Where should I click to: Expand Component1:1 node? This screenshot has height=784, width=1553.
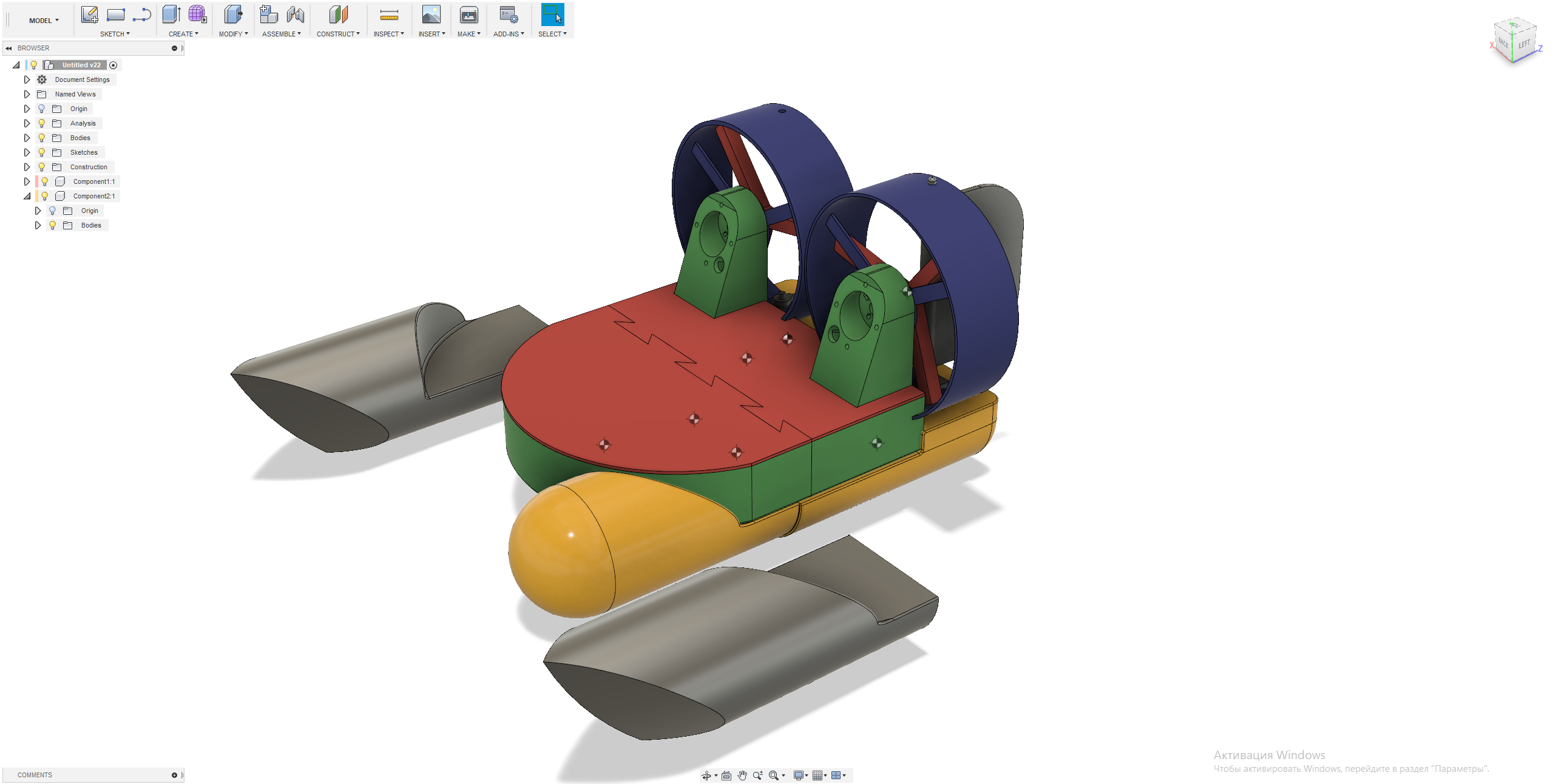[27, 181]
